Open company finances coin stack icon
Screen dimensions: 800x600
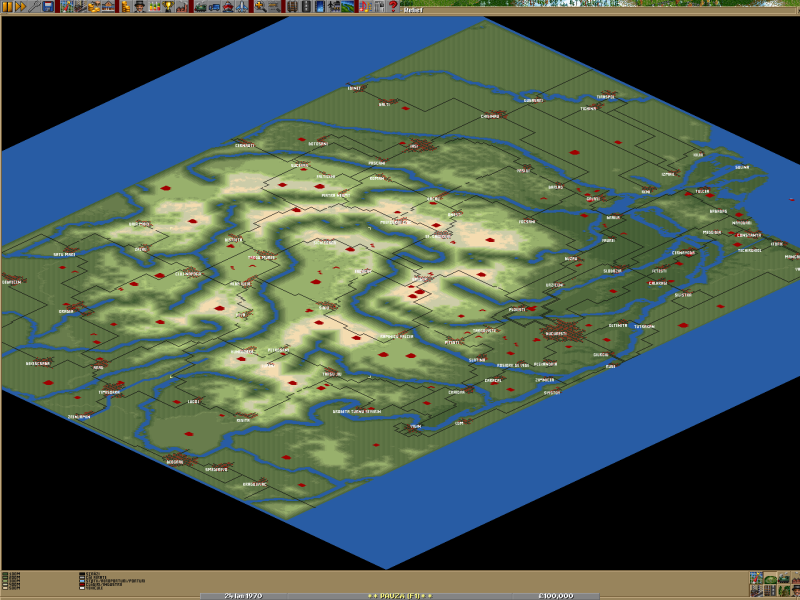(x=126, y=6)
